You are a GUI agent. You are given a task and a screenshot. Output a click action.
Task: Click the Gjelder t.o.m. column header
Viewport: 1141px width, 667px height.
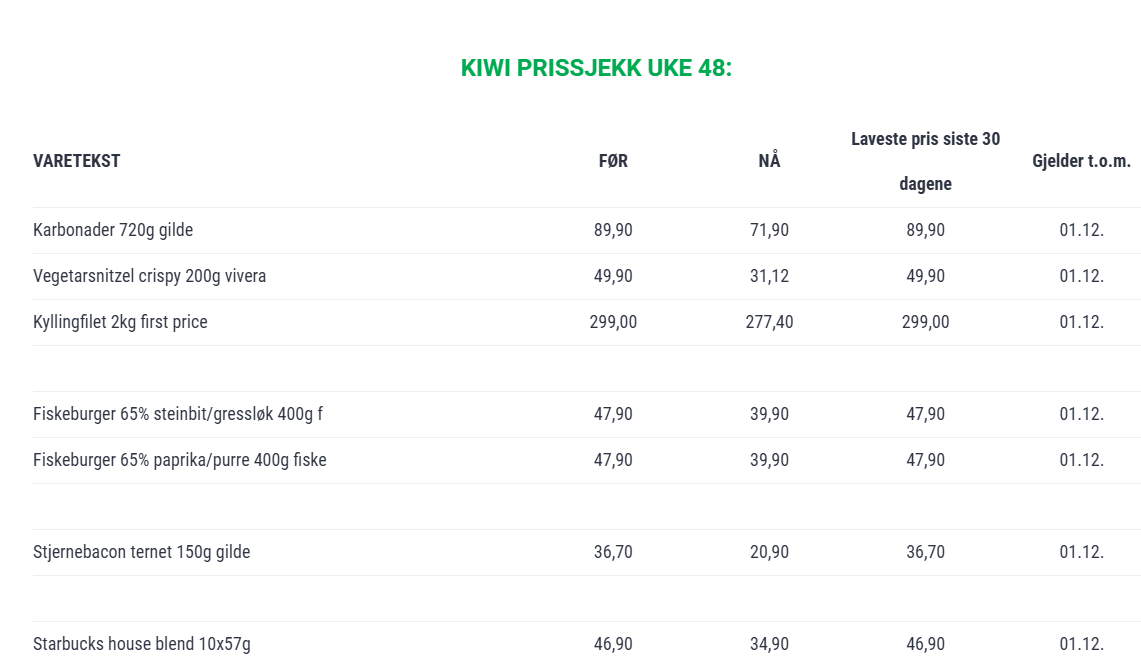(1081, 161)
